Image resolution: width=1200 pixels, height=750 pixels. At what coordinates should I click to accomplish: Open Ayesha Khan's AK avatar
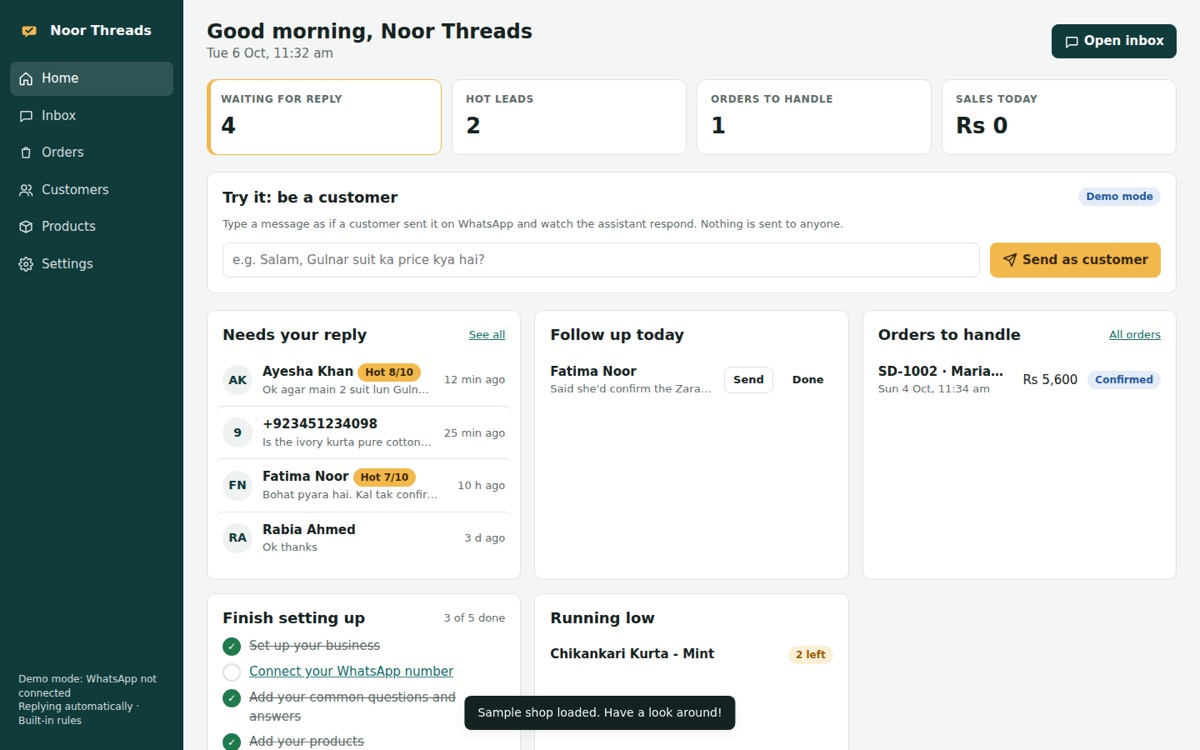click(x=237, y=380)
